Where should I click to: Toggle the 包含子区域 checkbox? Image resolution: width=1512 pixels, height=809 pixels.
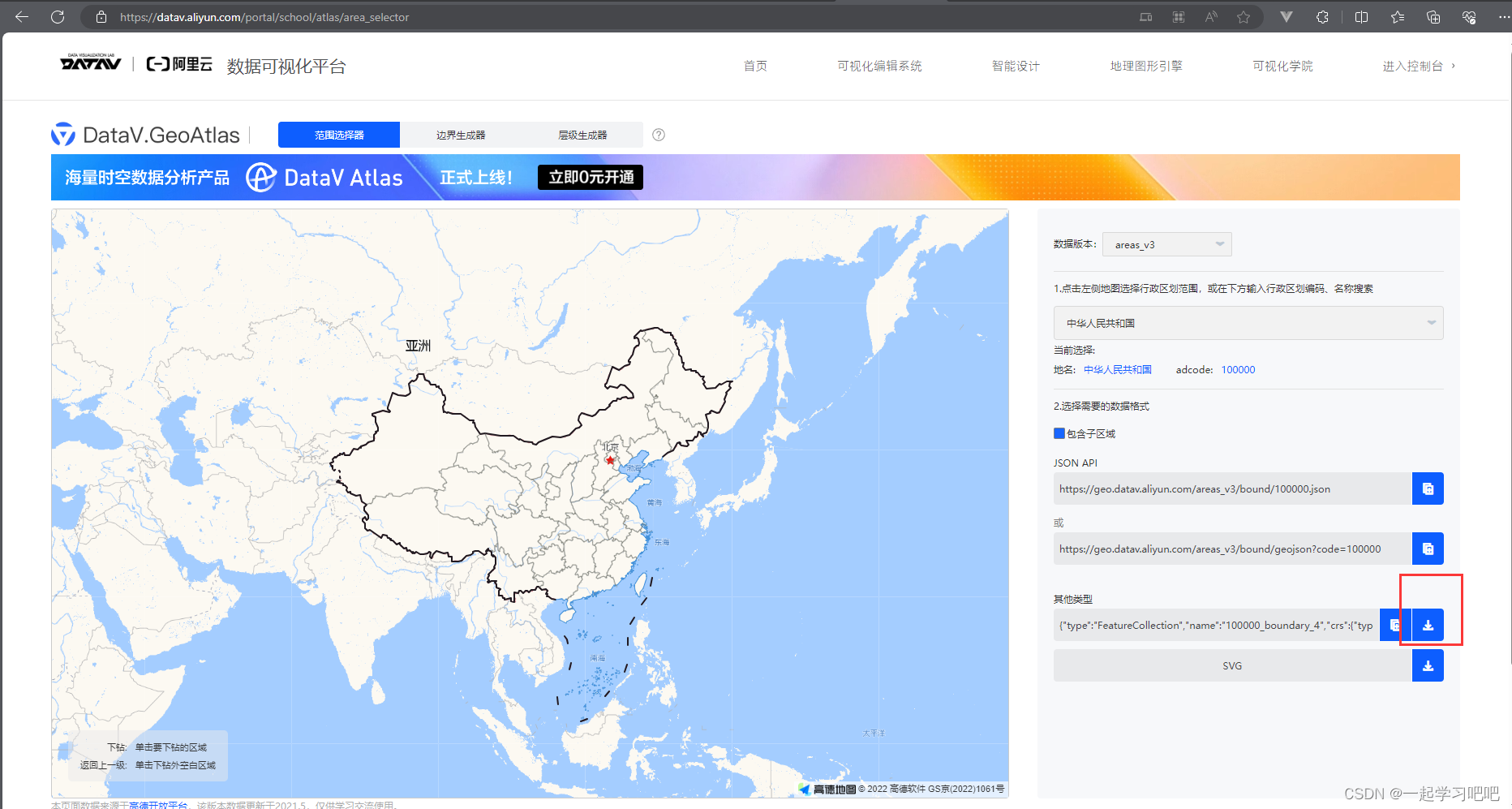(1059, 433)
